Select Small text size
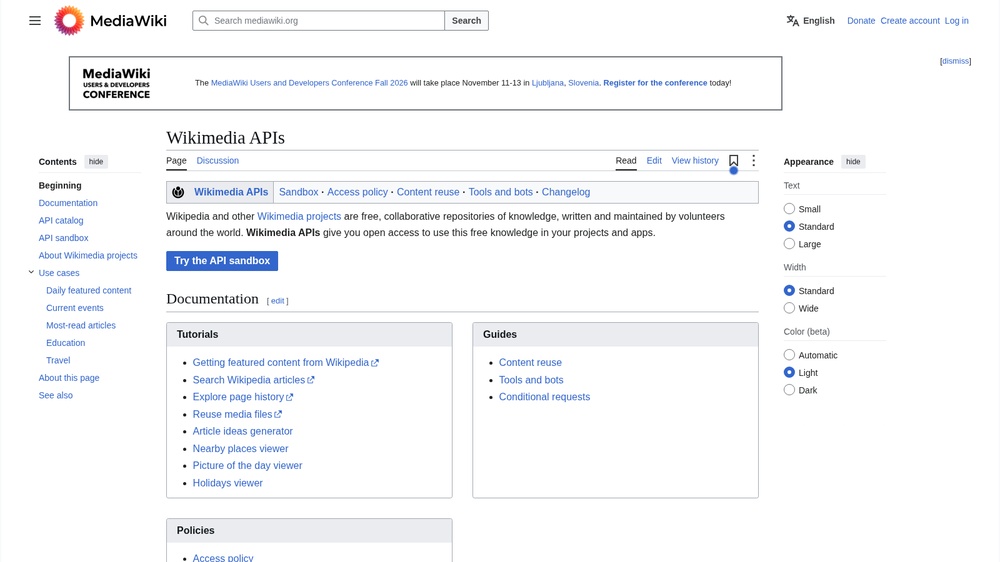Image resolution: width=1000 pixels, height=562 pixels. coord(789,209)
